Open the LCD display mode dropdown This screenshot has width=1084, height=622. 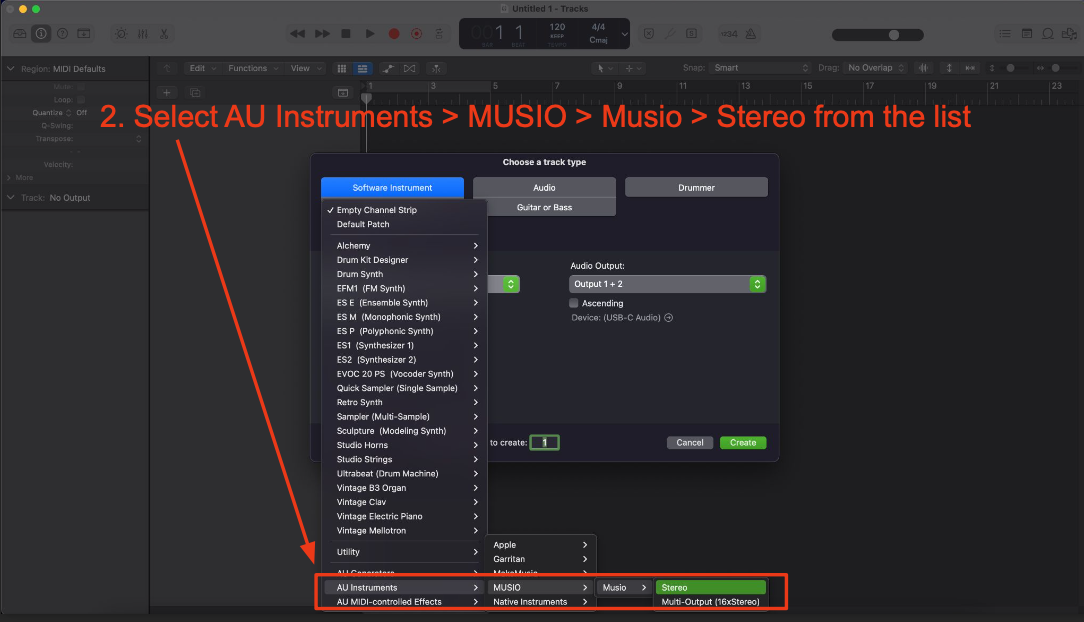click(x=624, y=33)
